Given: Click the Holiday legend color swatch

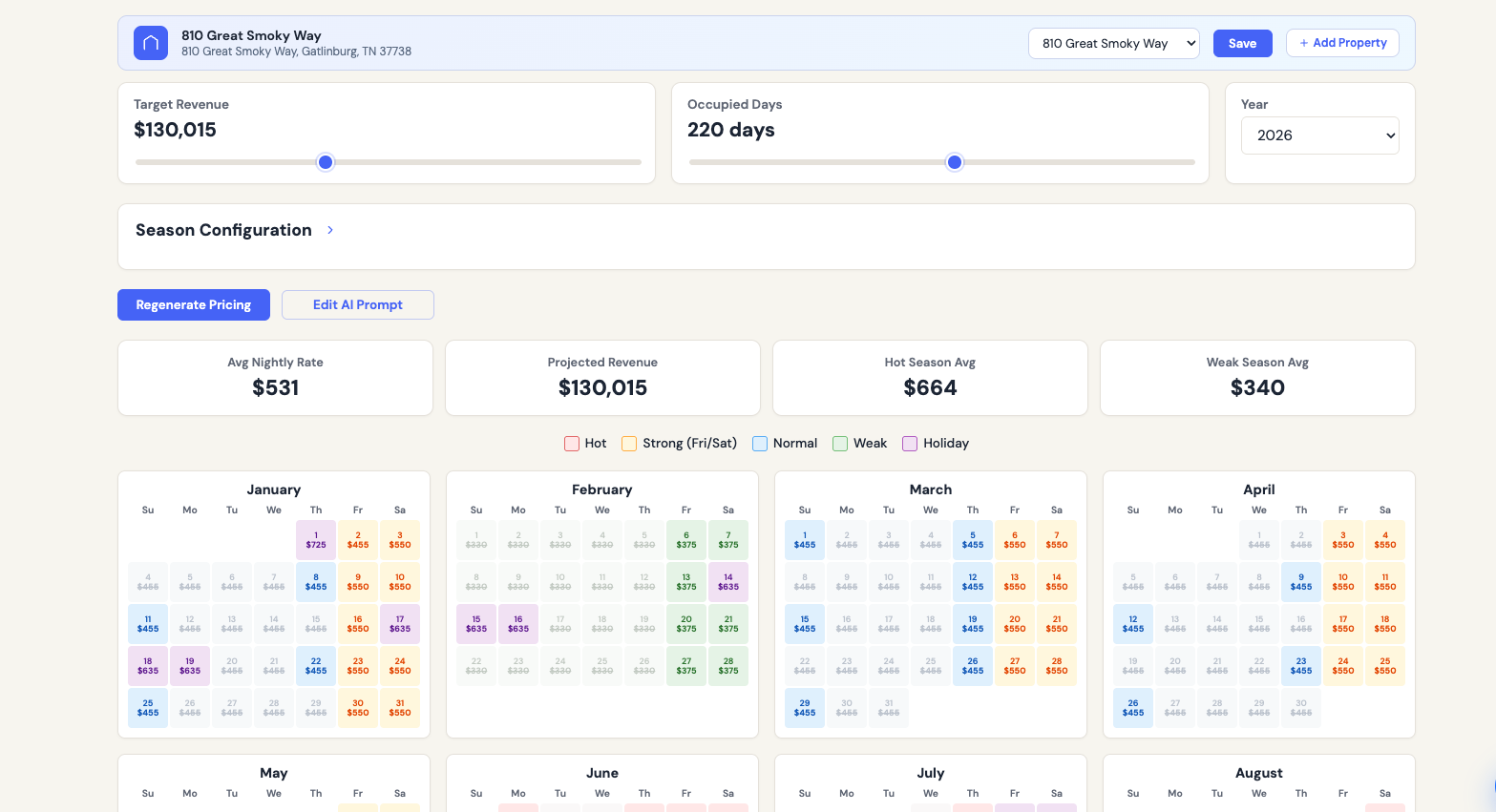Looking at the screenshot, I should click(x=910, y=444).
